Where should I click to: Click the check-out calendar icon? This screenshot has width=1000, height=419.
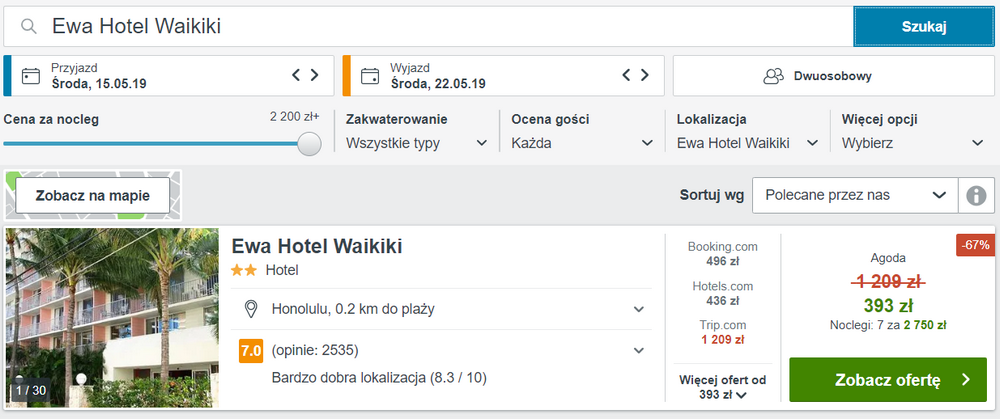click(x=370, y=76)
